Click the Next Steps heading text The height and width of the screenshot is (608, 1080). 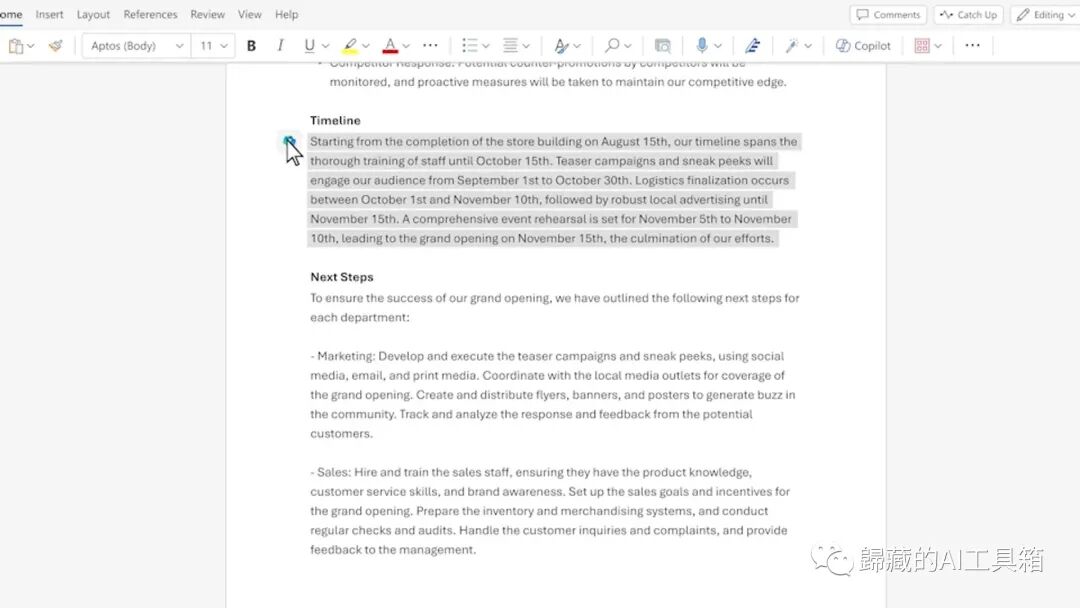click(x=342, y=277)
